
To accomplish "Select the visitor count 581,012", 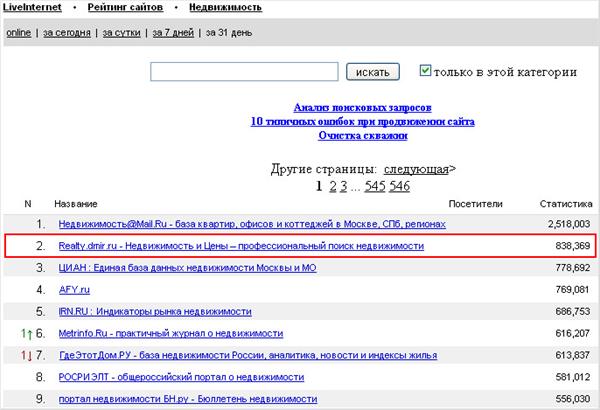I will tap(573, 377).
